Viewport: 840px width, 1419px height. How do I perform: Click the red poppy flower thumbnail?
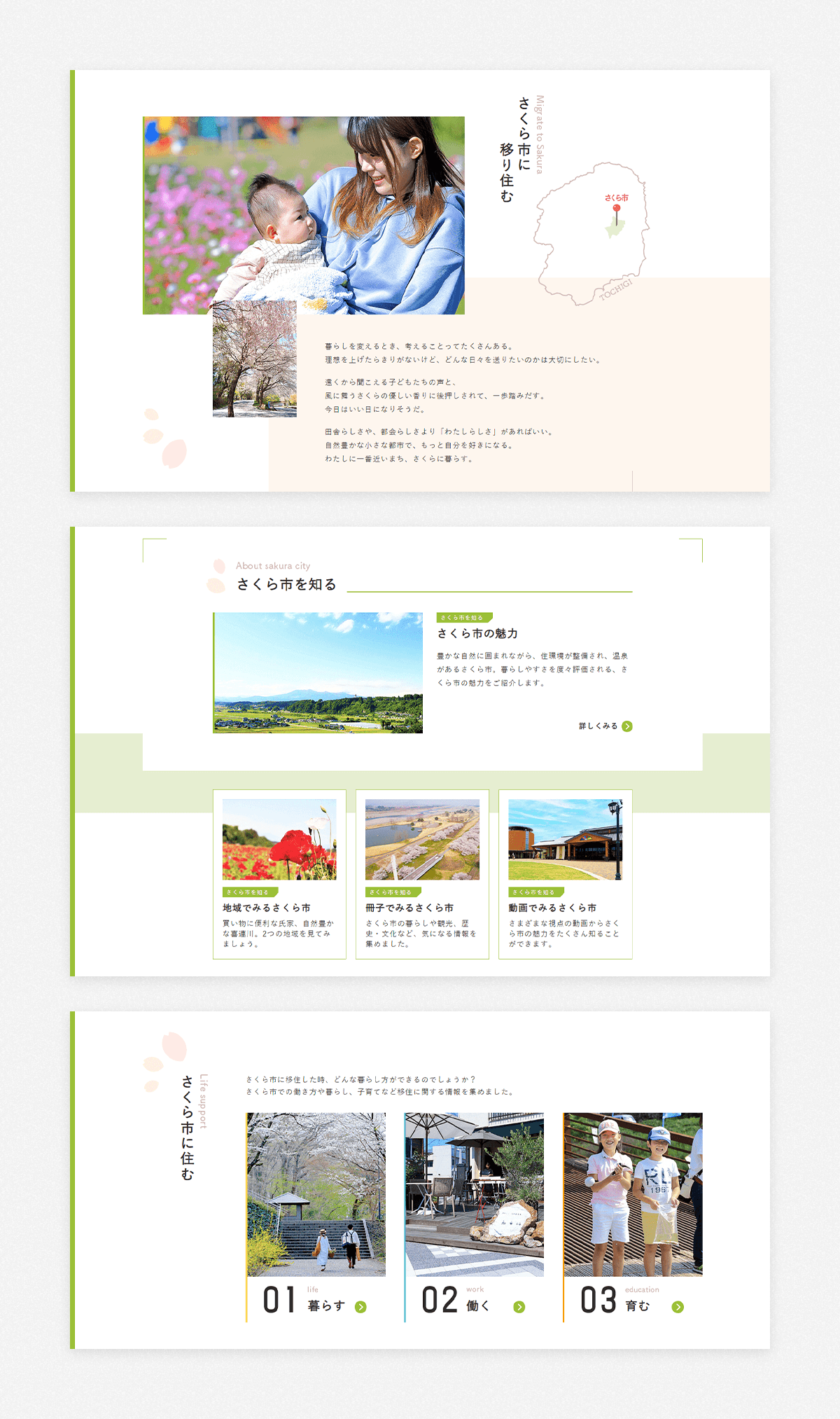tap(279, 840)
